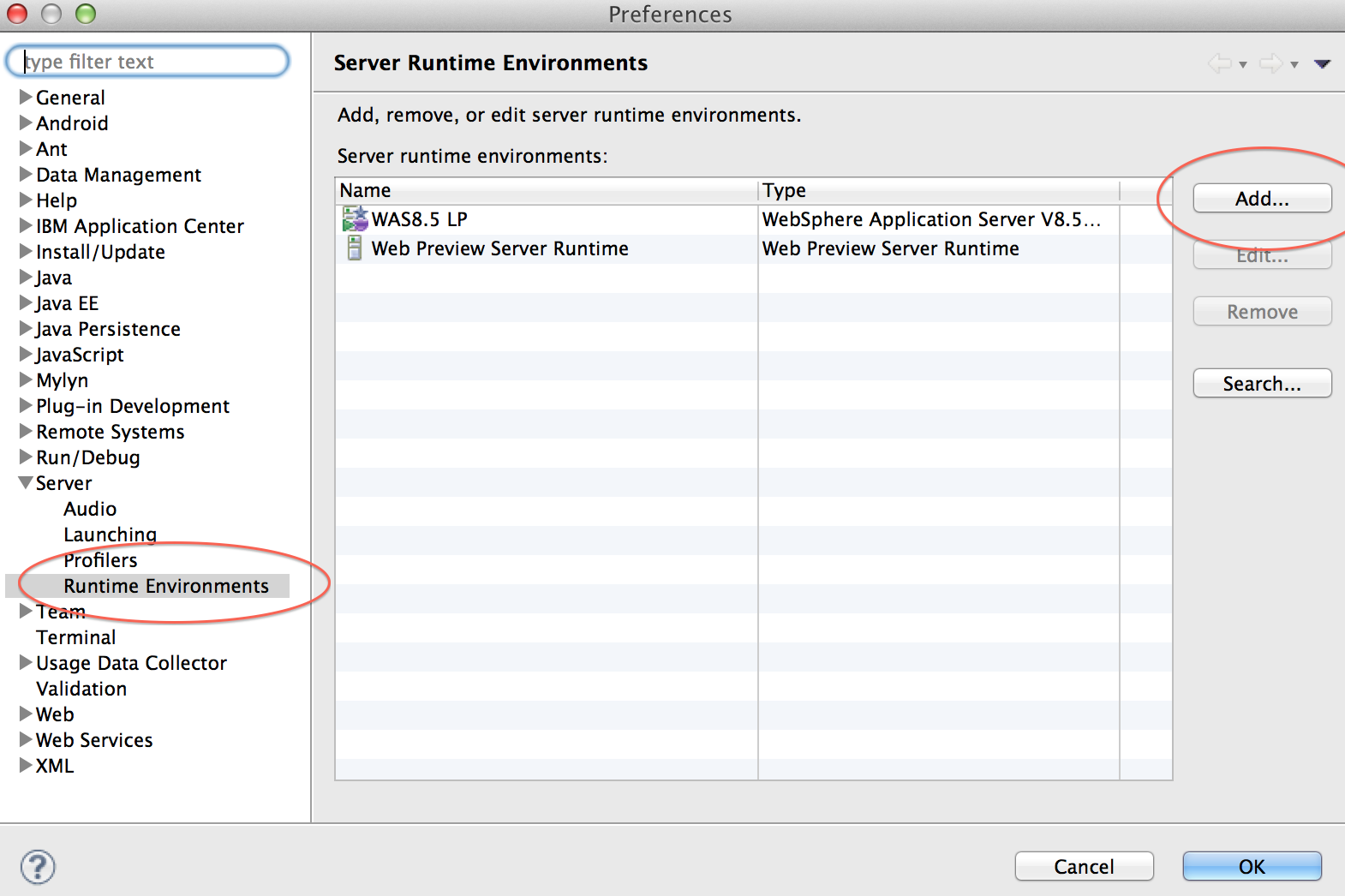Select the Web Services label
1345x896 pixels.
coord(94,740)
